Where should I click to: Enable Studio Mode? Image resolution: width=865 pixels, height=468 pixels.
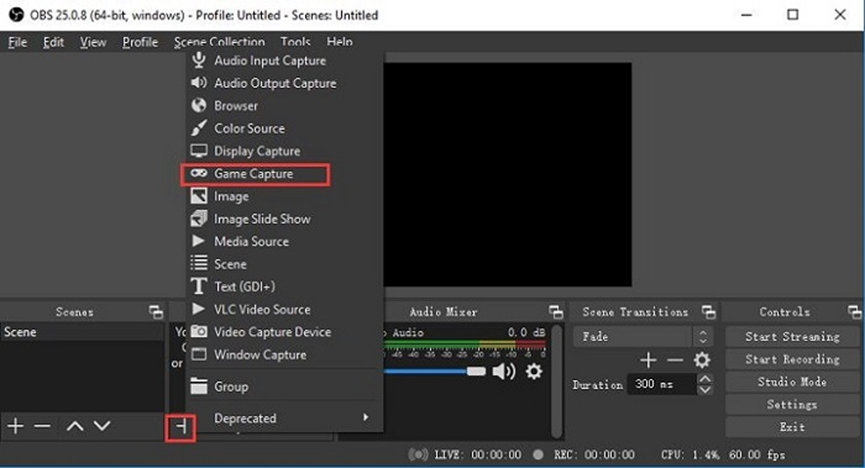(792, 382)
